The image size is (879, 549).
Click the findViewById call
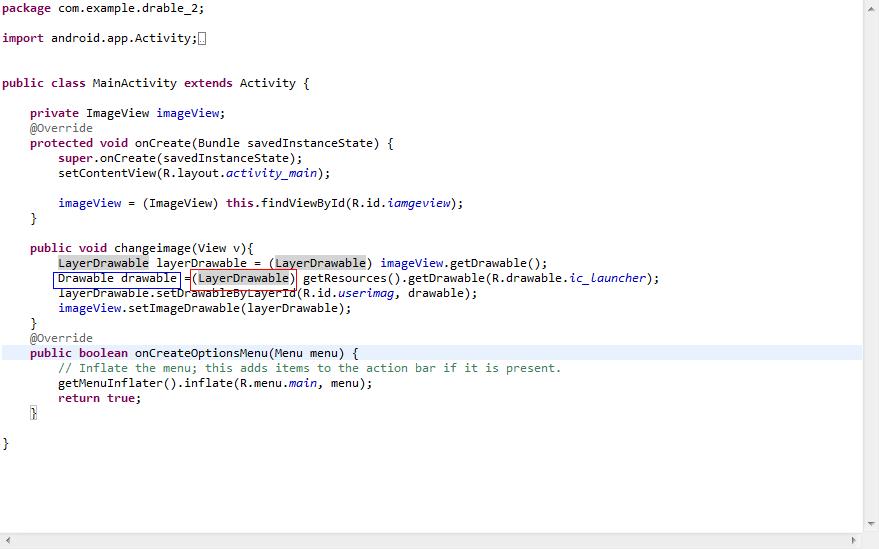pos(303,203)
